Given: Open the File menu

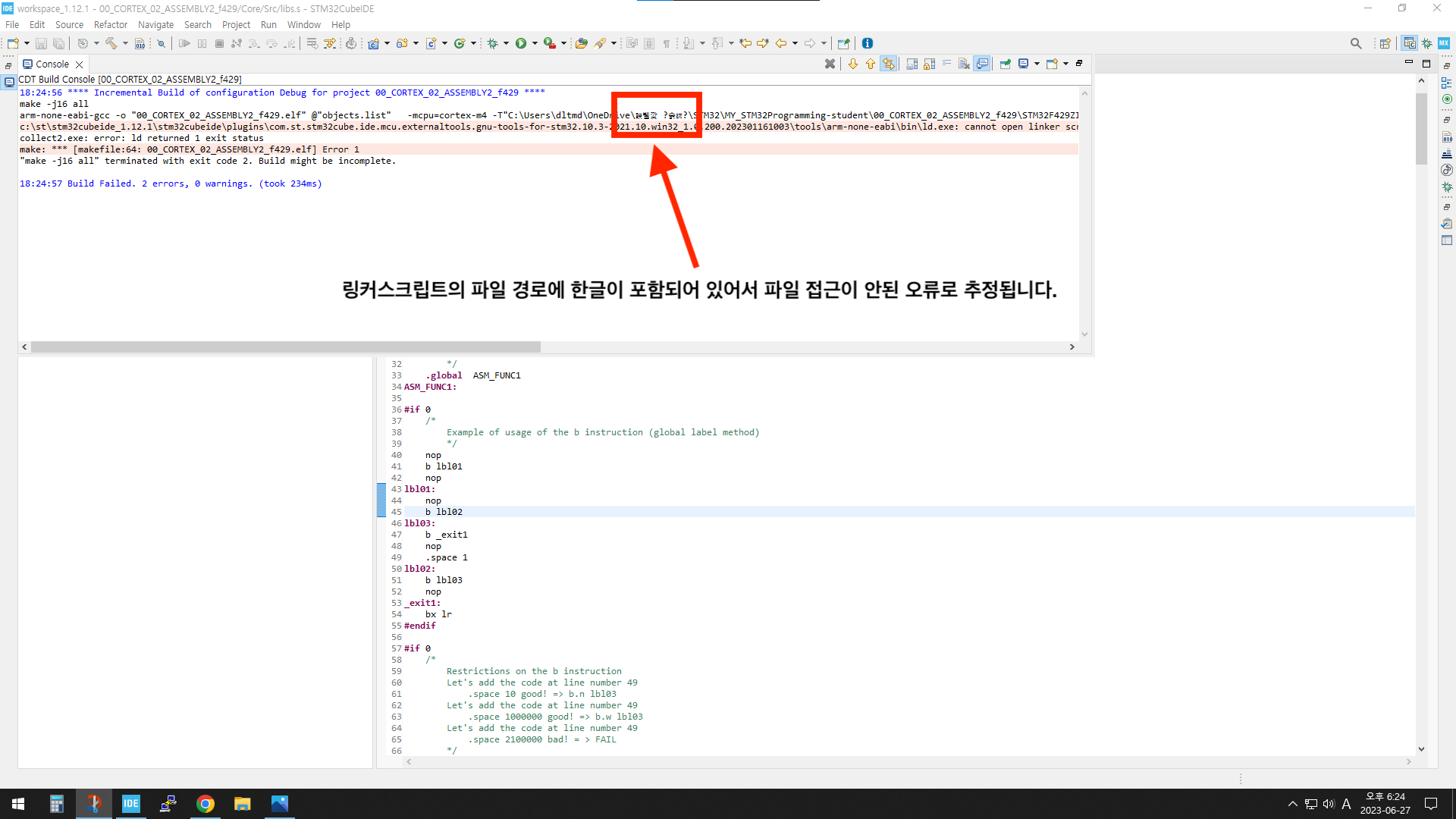Looking at the screenshot, I should (x=12, y=24).
